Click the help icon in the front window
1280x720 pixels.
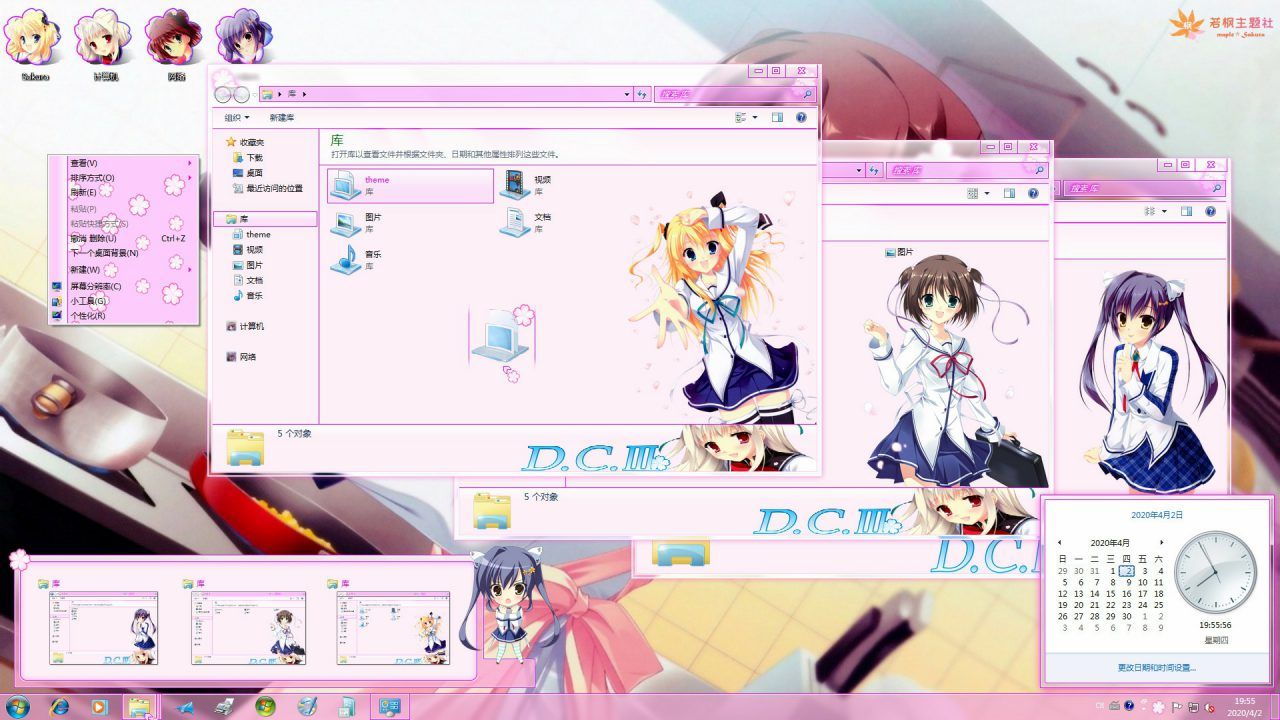tap(801, 118)
